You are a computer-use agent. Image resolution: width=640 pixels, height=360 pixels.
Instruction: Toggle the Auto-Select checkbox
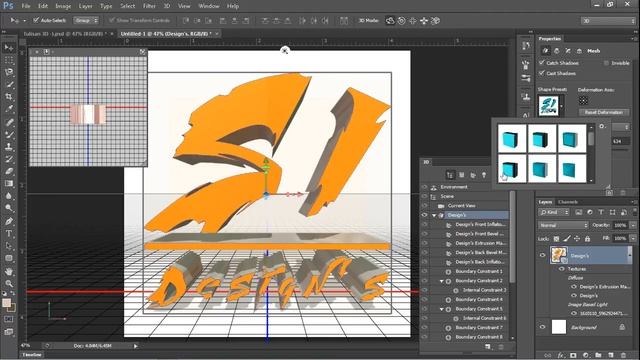[x=36, y=20]
